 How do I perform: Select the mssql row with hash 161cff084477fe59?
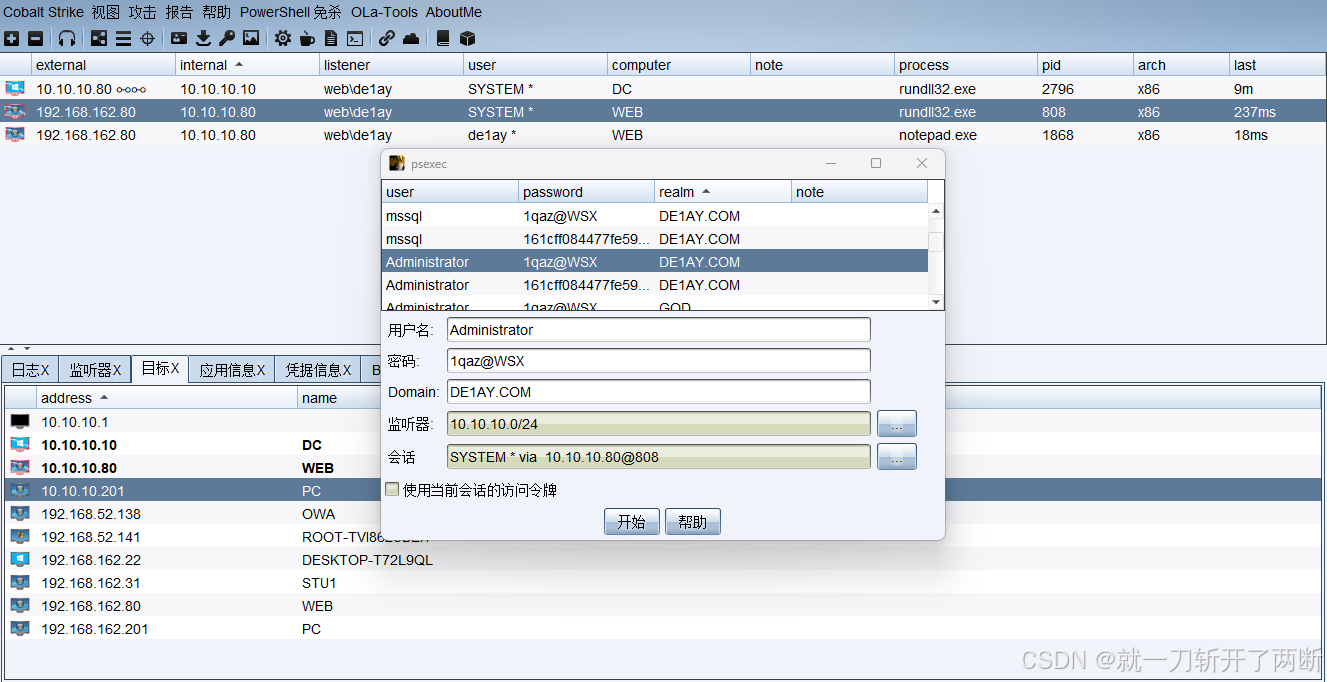[x=655, y=239]
